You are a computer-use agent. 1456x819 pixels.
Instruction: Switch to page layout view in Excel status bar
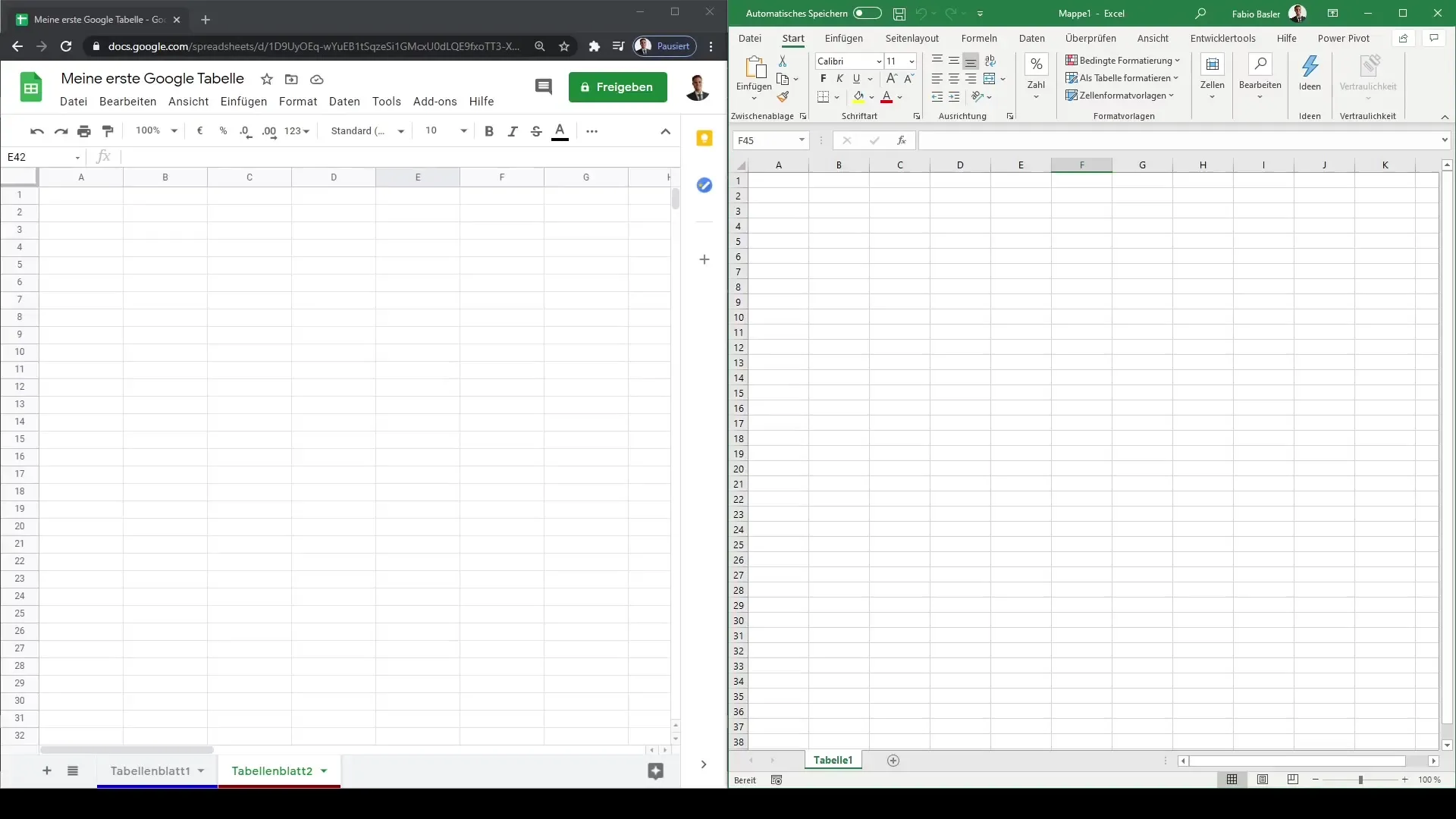pos(1263,780)
